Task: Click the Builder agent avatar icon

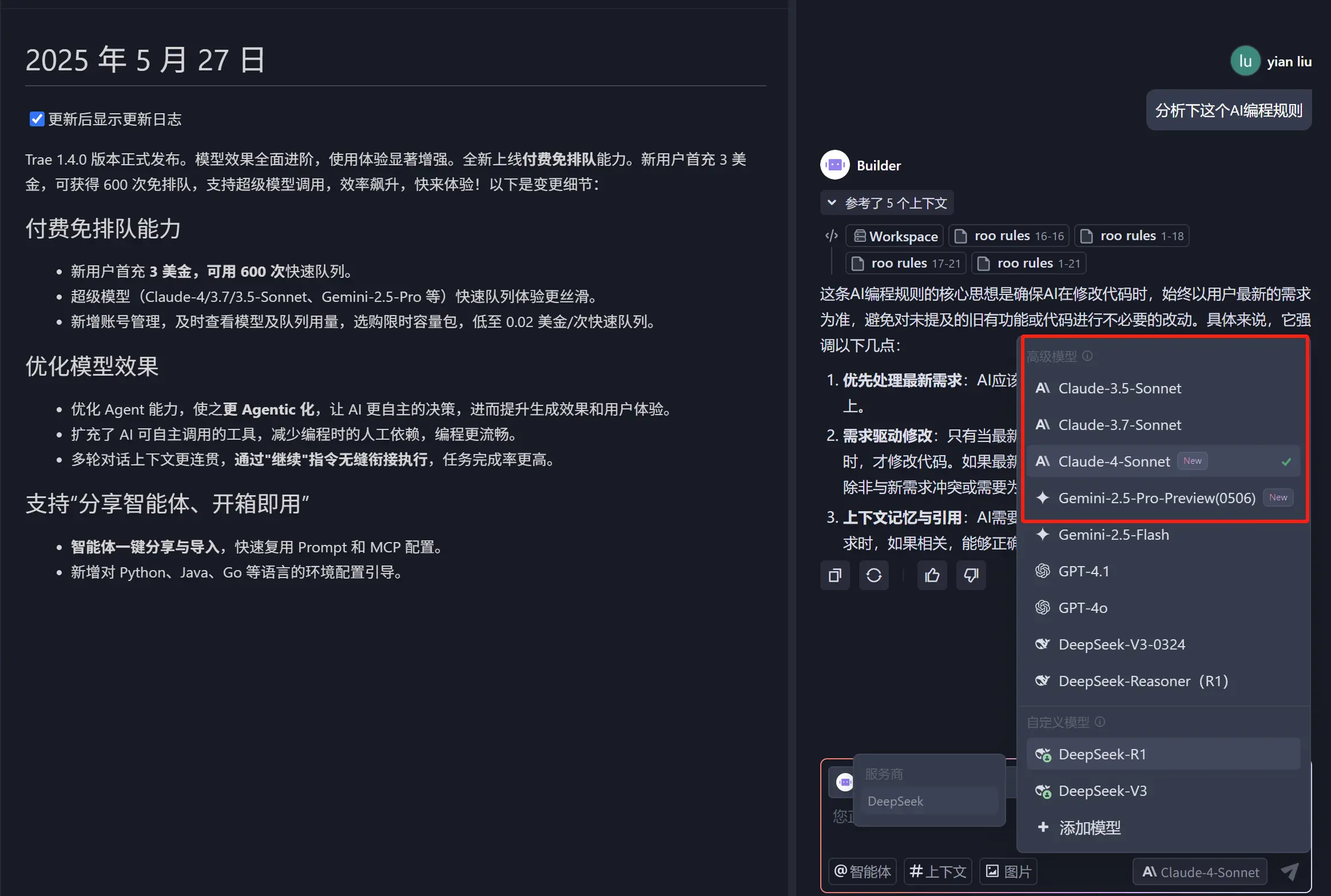Action: (x=835, y=165)
